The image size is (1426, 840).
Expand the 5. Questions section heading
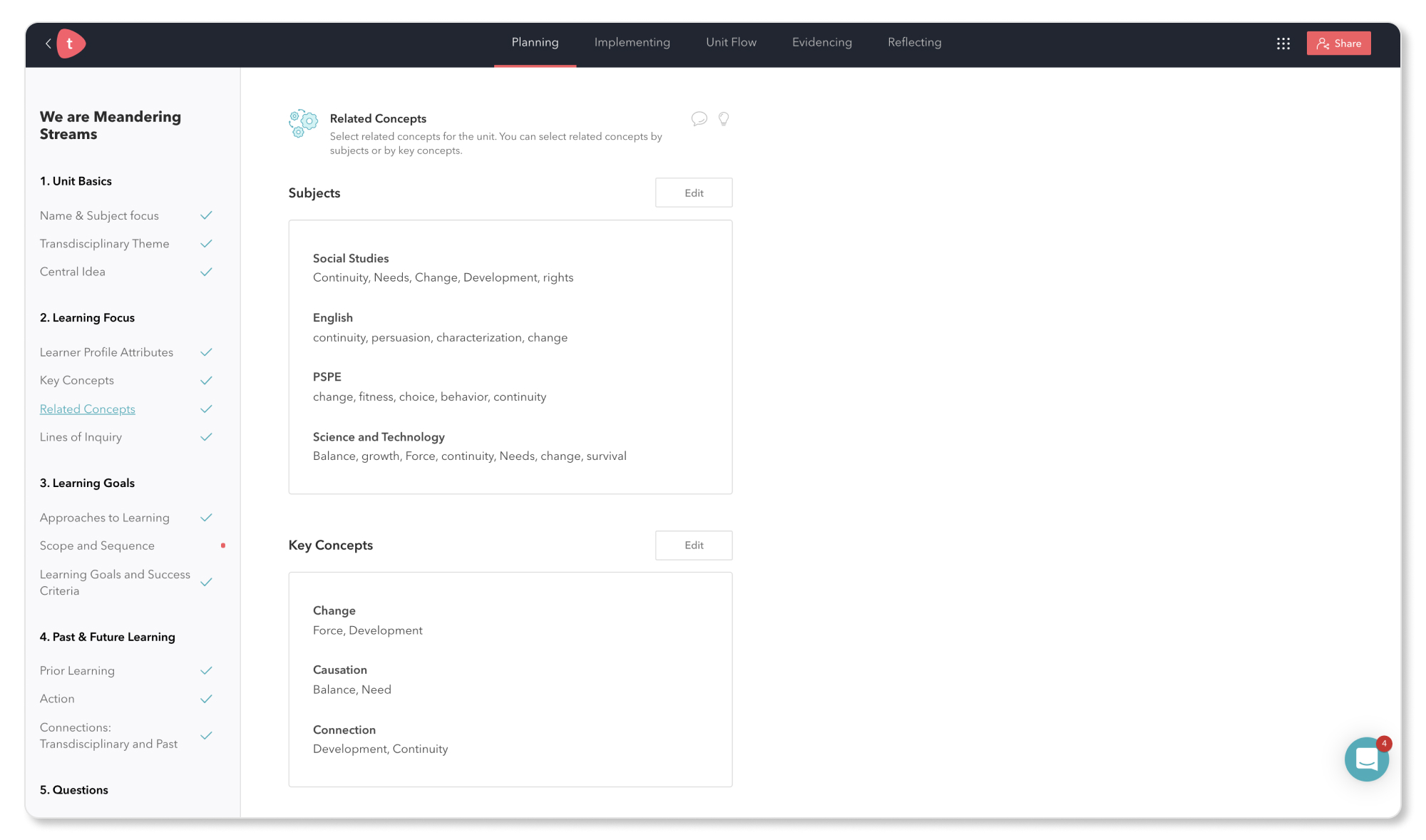[74, 790]
